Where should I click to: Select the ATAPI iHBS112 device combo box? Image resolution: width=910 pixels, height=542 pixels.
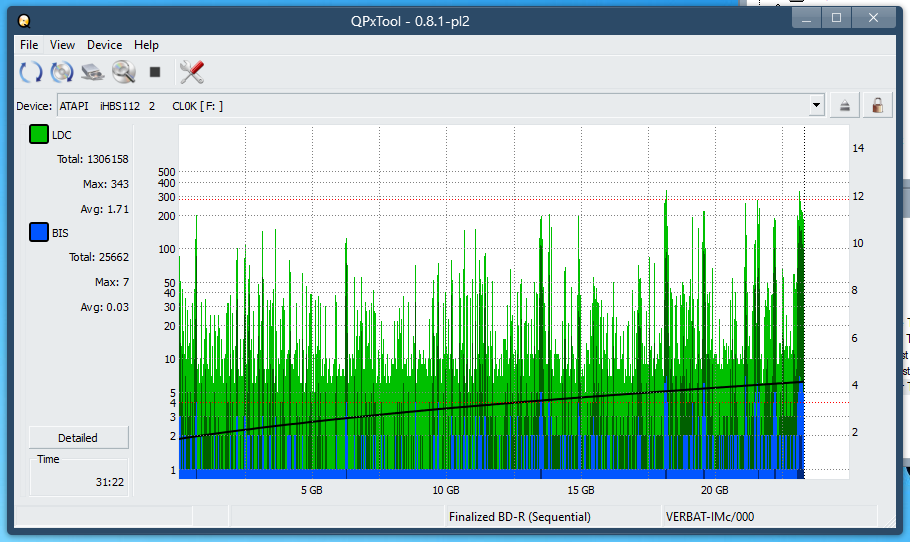[x=430, y=105]
